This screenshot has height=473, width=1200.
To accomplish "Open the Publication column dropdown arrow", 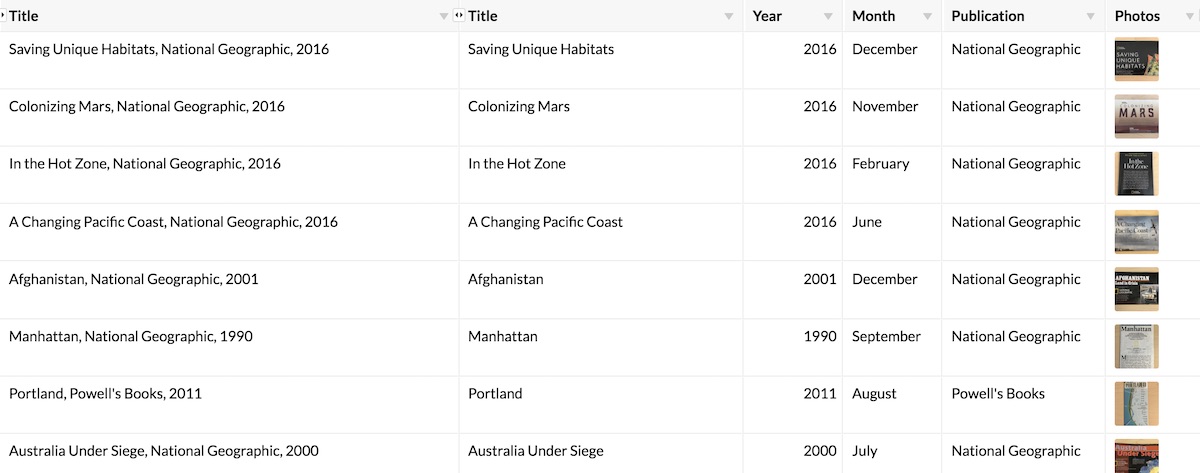I will tap(1091, 17).
